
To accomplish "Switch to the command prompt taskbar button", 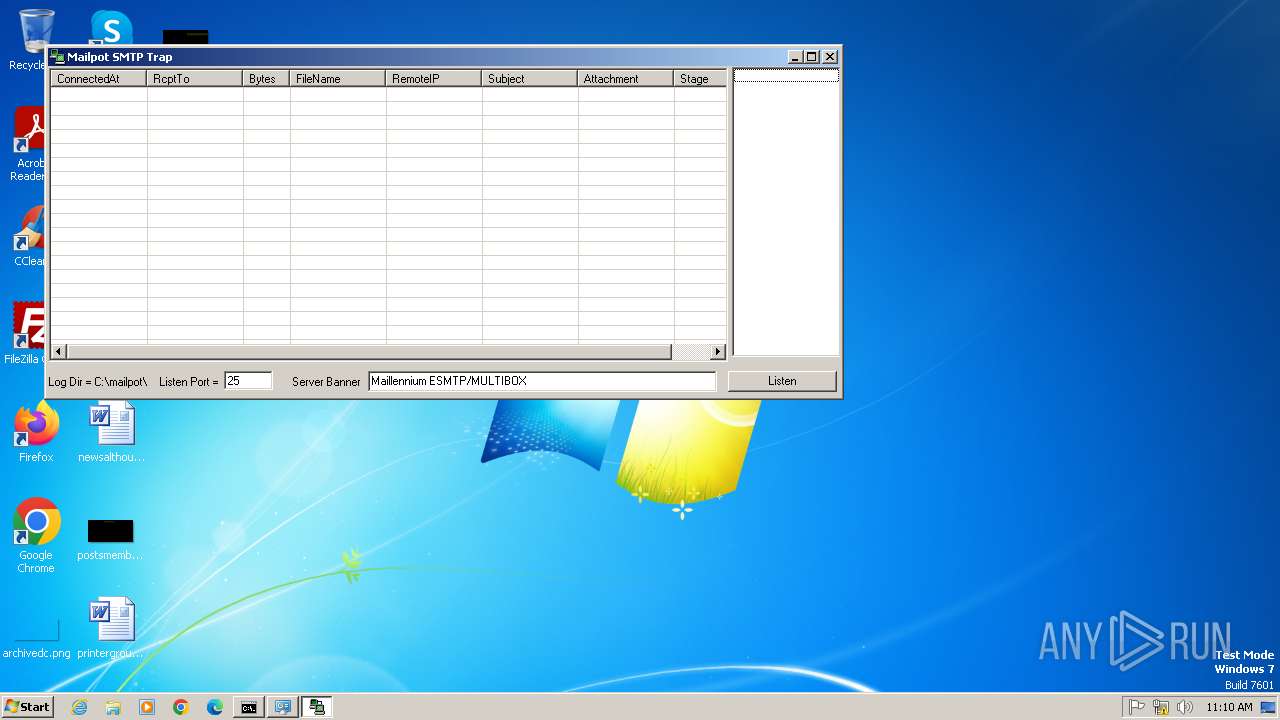I will [x=249, y=707].
